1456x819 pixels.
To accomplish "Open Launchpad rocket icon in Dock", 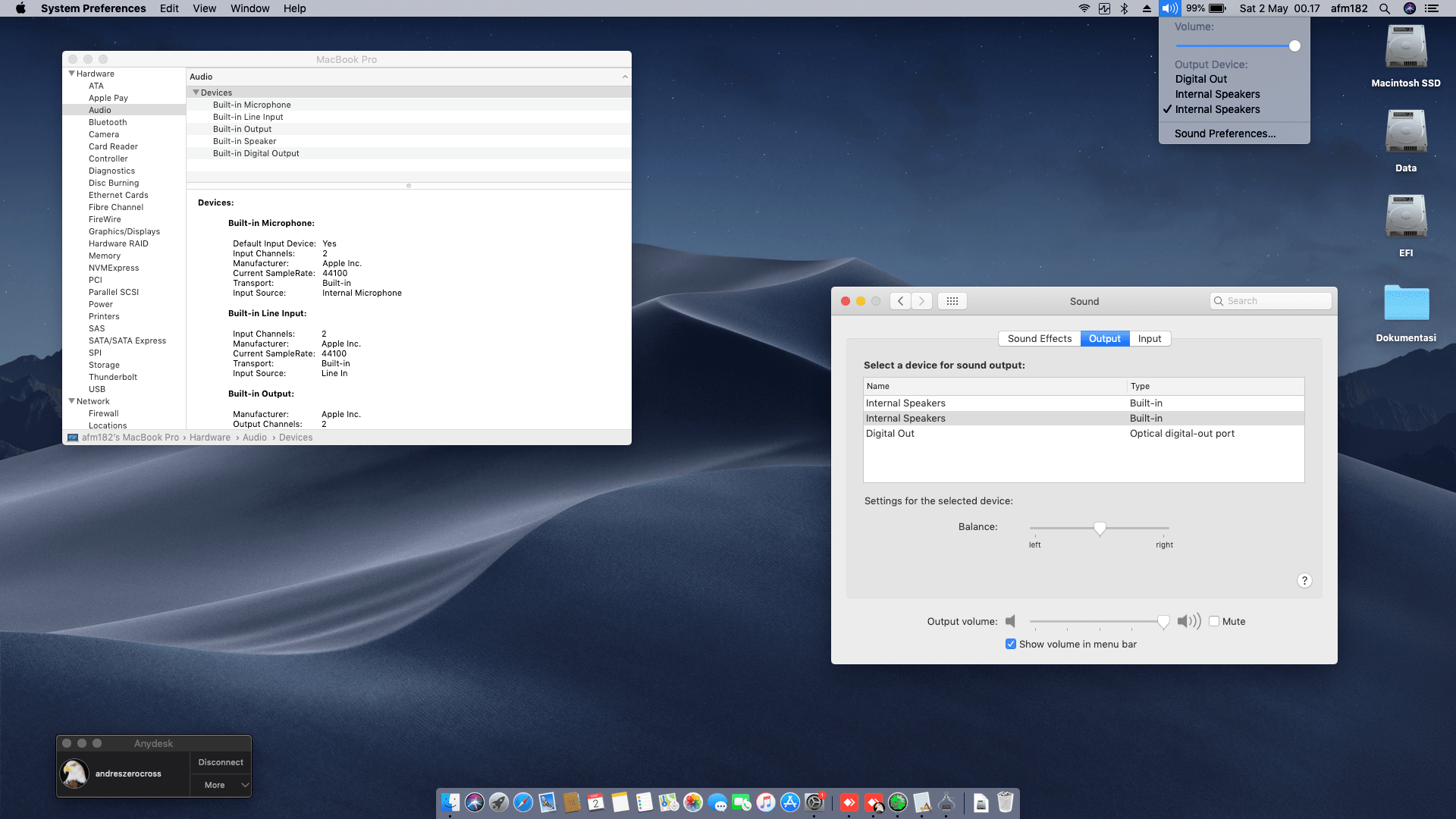I will coord(499,802).
